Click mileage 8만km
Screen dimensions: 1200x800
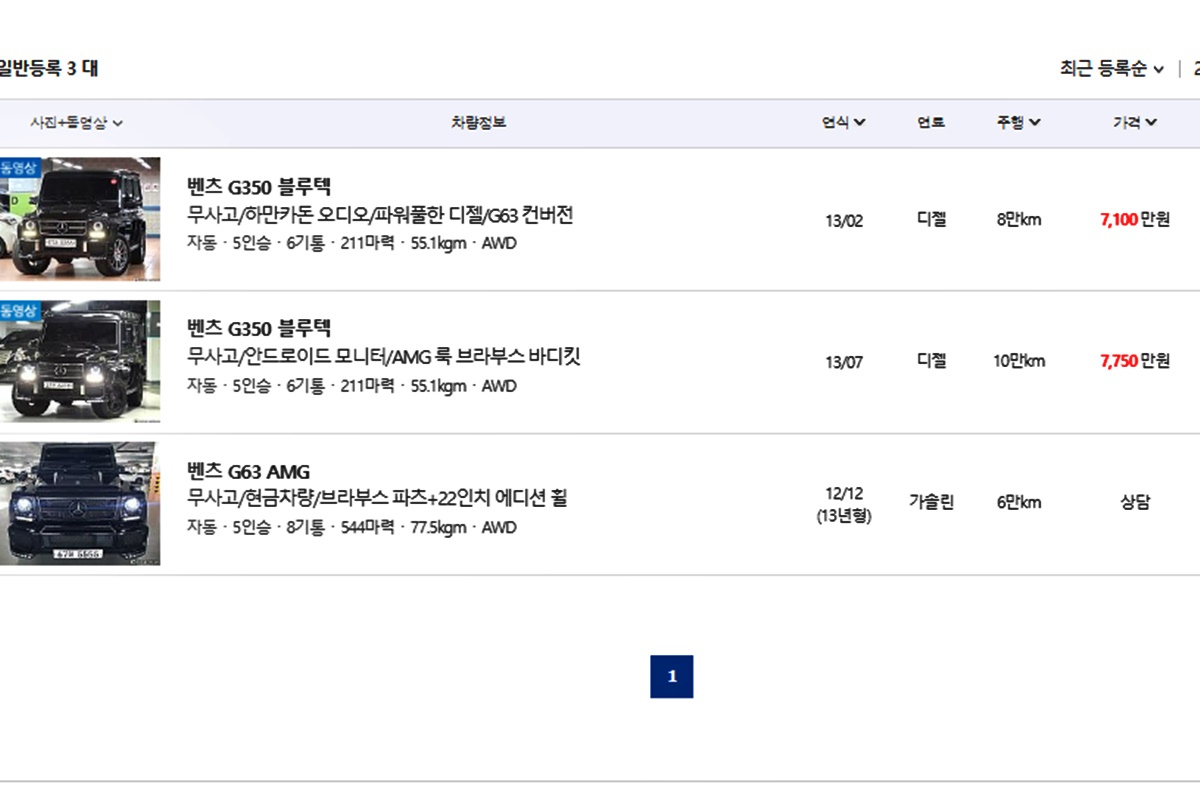(1019, 220)
